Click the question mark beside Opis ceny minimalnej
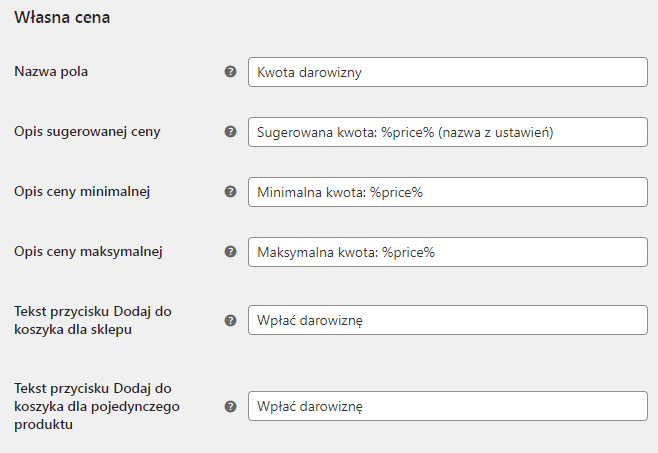 point(230,192)
